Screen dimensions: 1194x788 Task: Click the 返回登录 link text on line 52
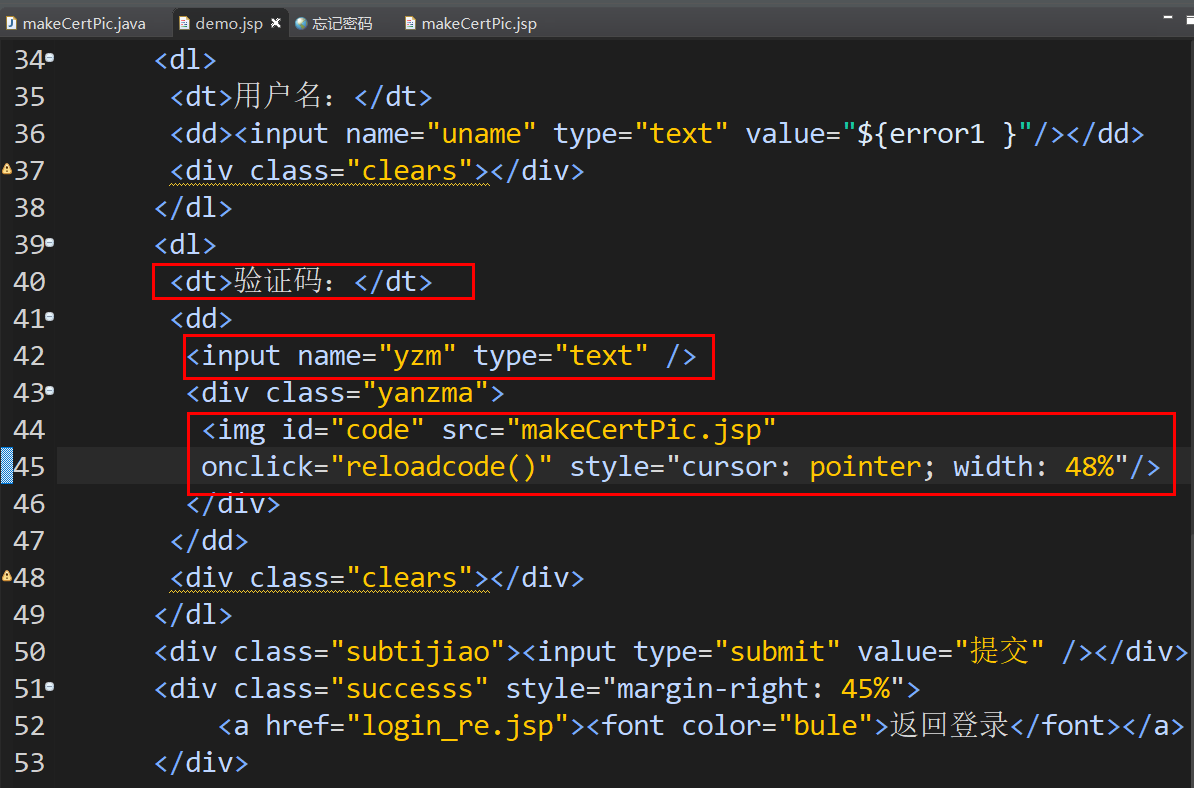[x=950, y=725]
